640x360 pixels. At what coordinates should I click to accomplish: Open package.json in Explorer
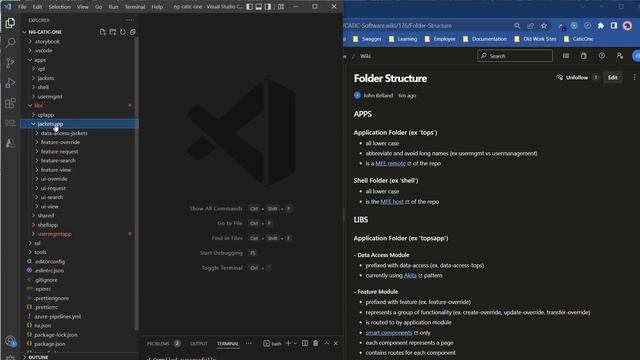click(80, 344)
